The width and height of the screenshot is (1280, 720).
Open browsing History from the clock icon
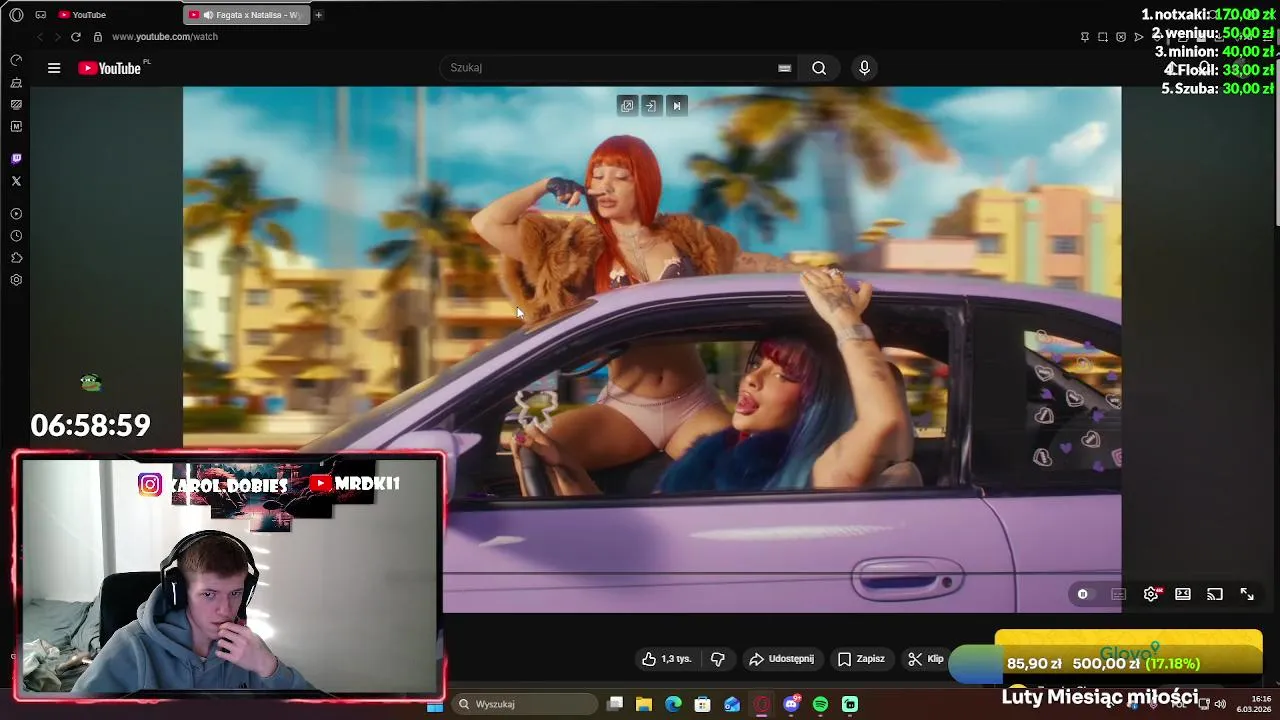pyautogui.click(x=16, y=236)
